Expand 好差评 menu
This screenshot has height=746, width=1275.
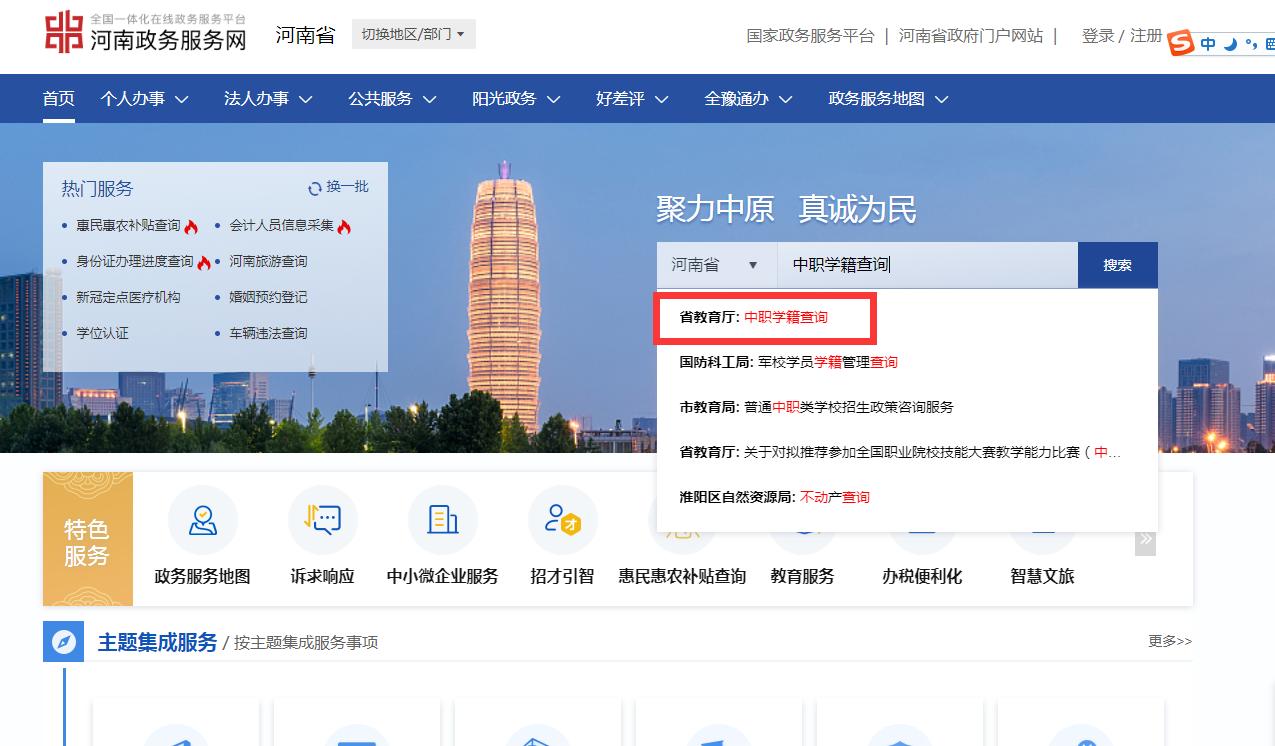point(633,99)
